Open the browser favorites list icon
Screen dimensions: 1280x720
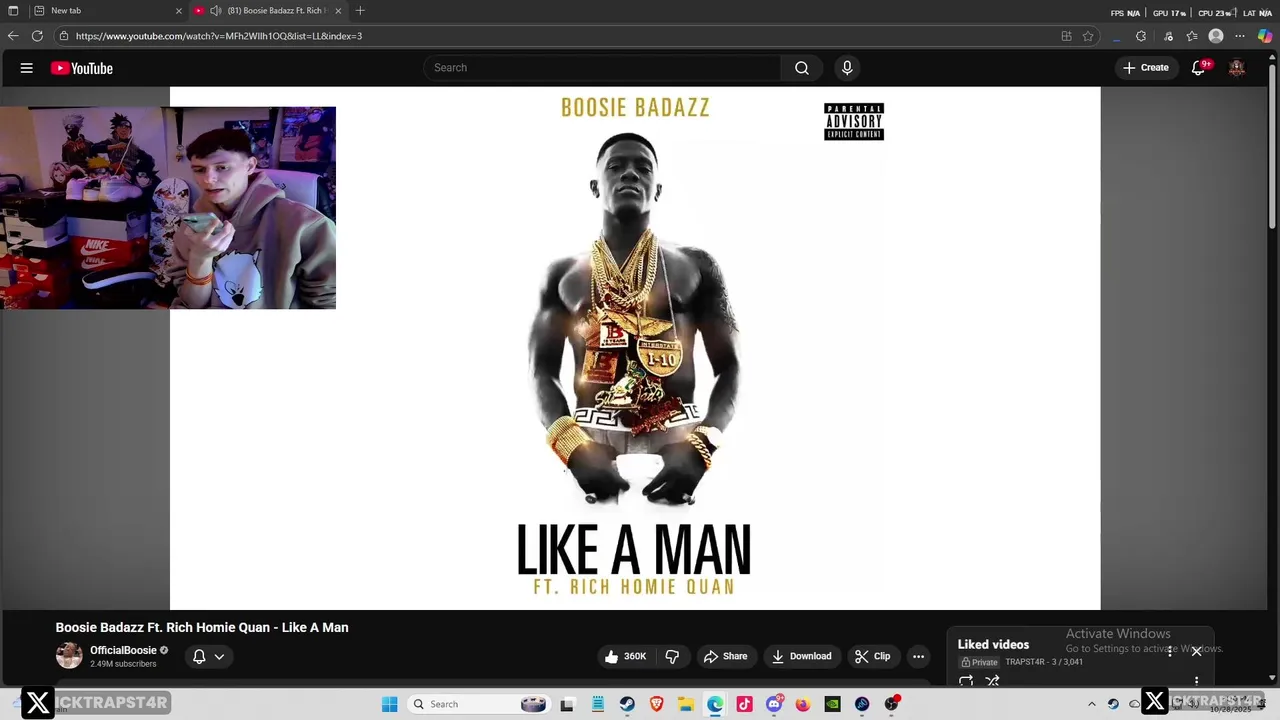point(1192,36)
